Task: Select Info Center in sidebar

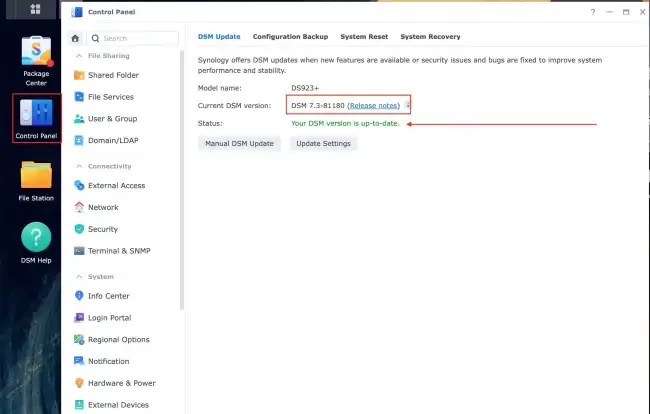Action: 109,296
